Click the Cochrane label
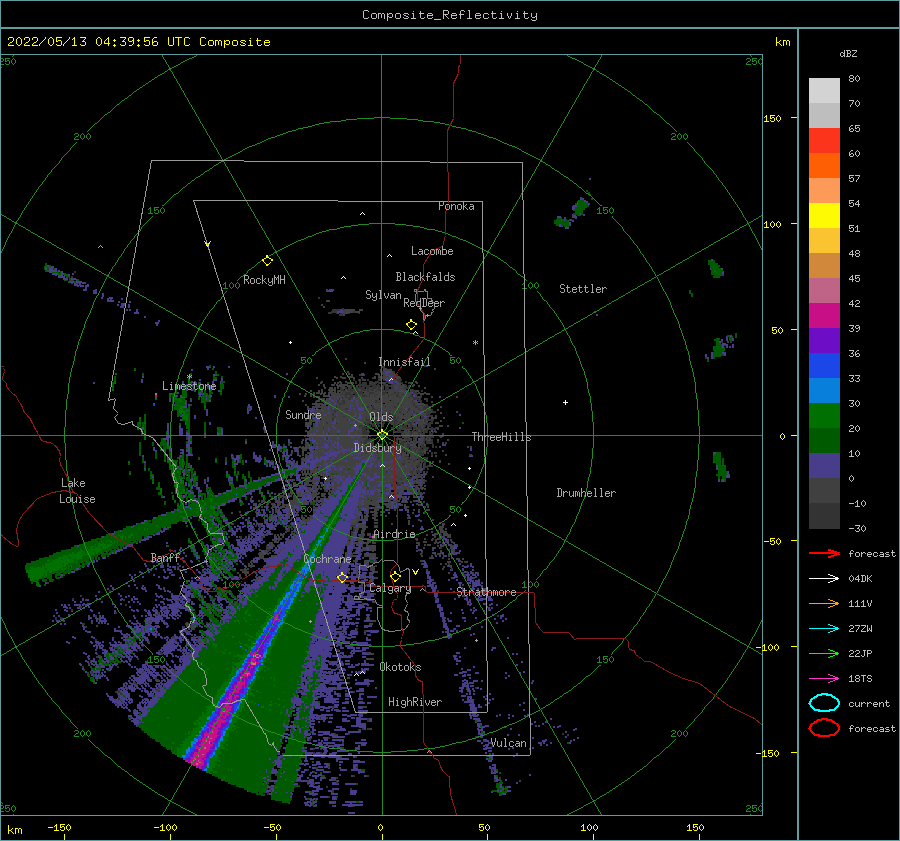 coord(327,559)
